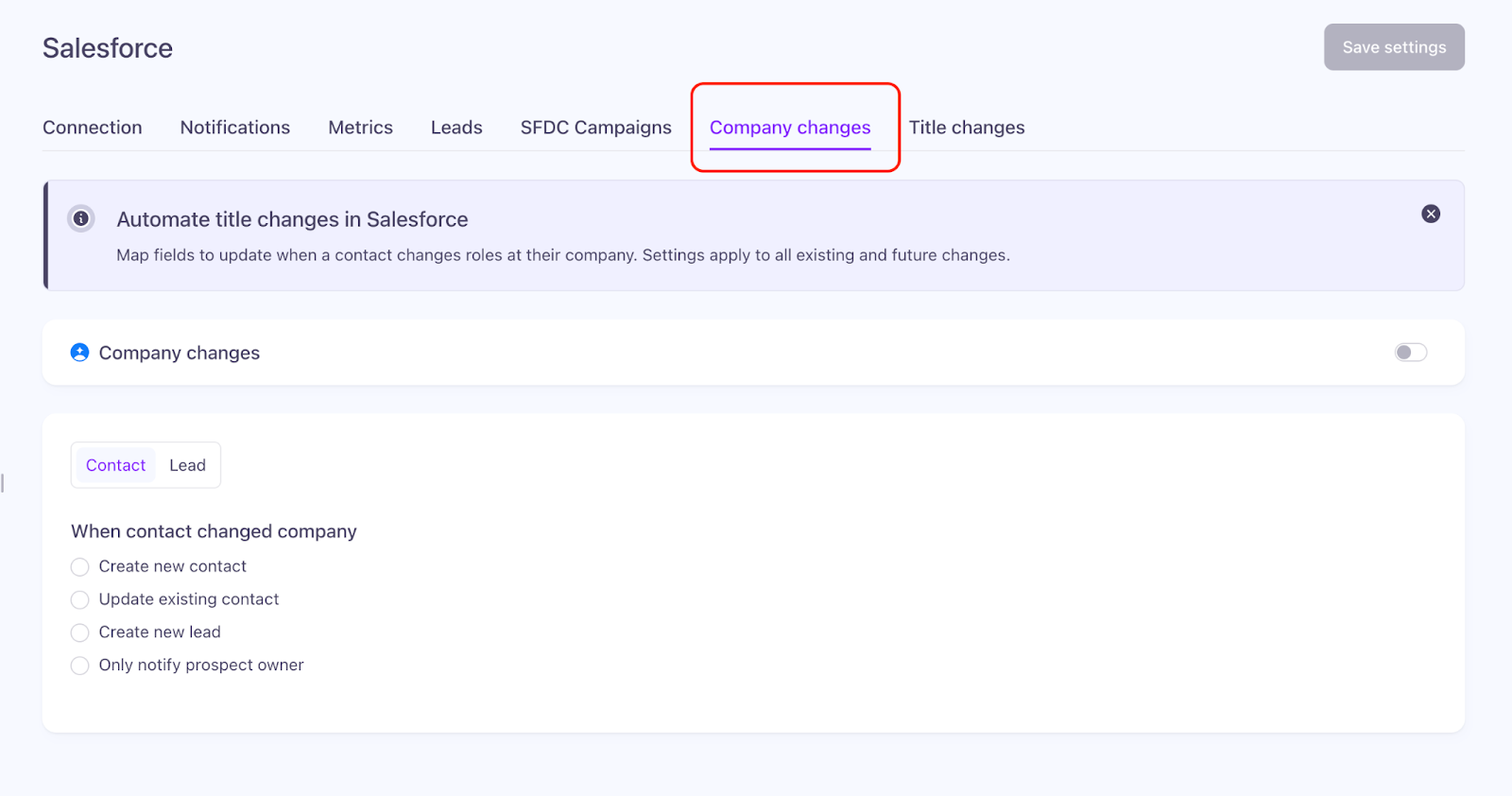The image size is (1512, 796).
Task: Go to the Metrics tab
Action: pos(360,128)
